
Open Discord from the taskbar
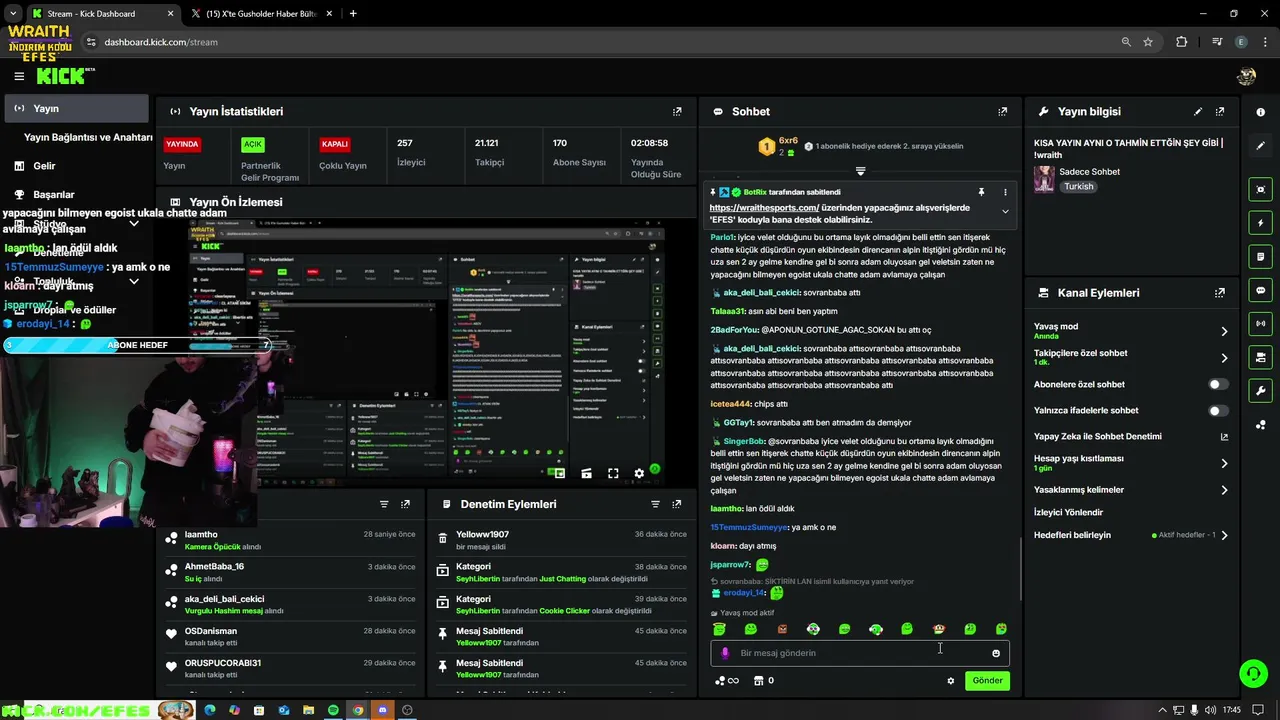coord(382,710)
